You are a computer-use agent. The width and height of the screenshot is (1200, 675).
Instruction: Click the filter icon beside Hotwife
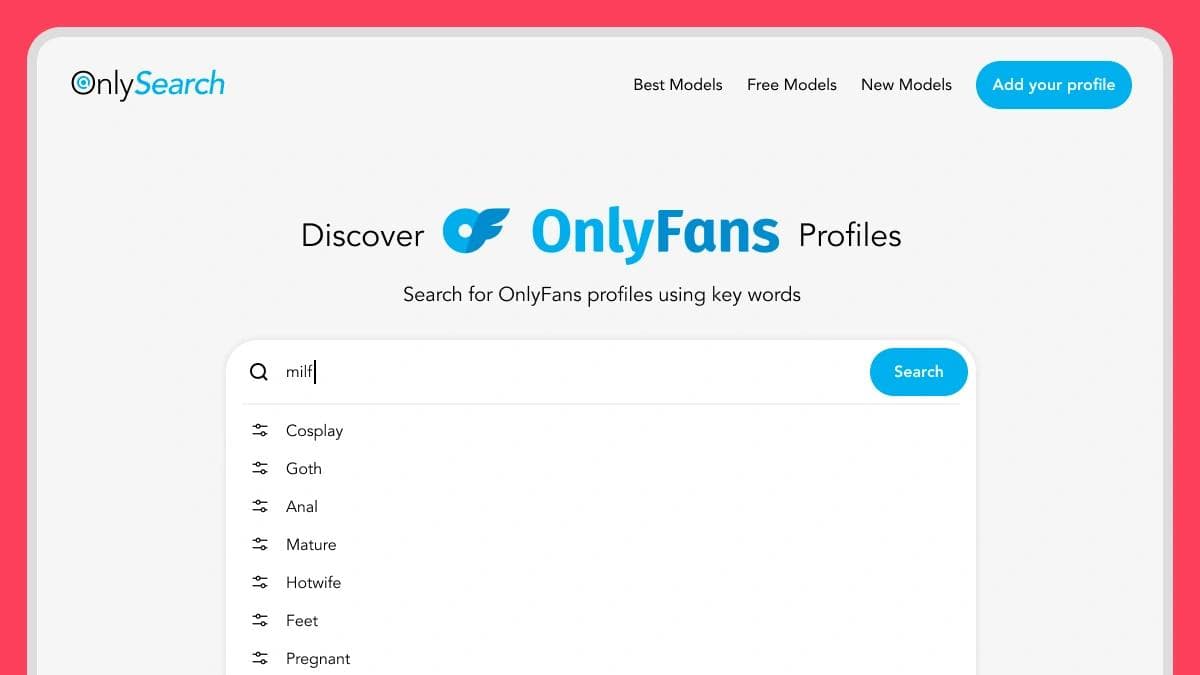coord(259,582)
